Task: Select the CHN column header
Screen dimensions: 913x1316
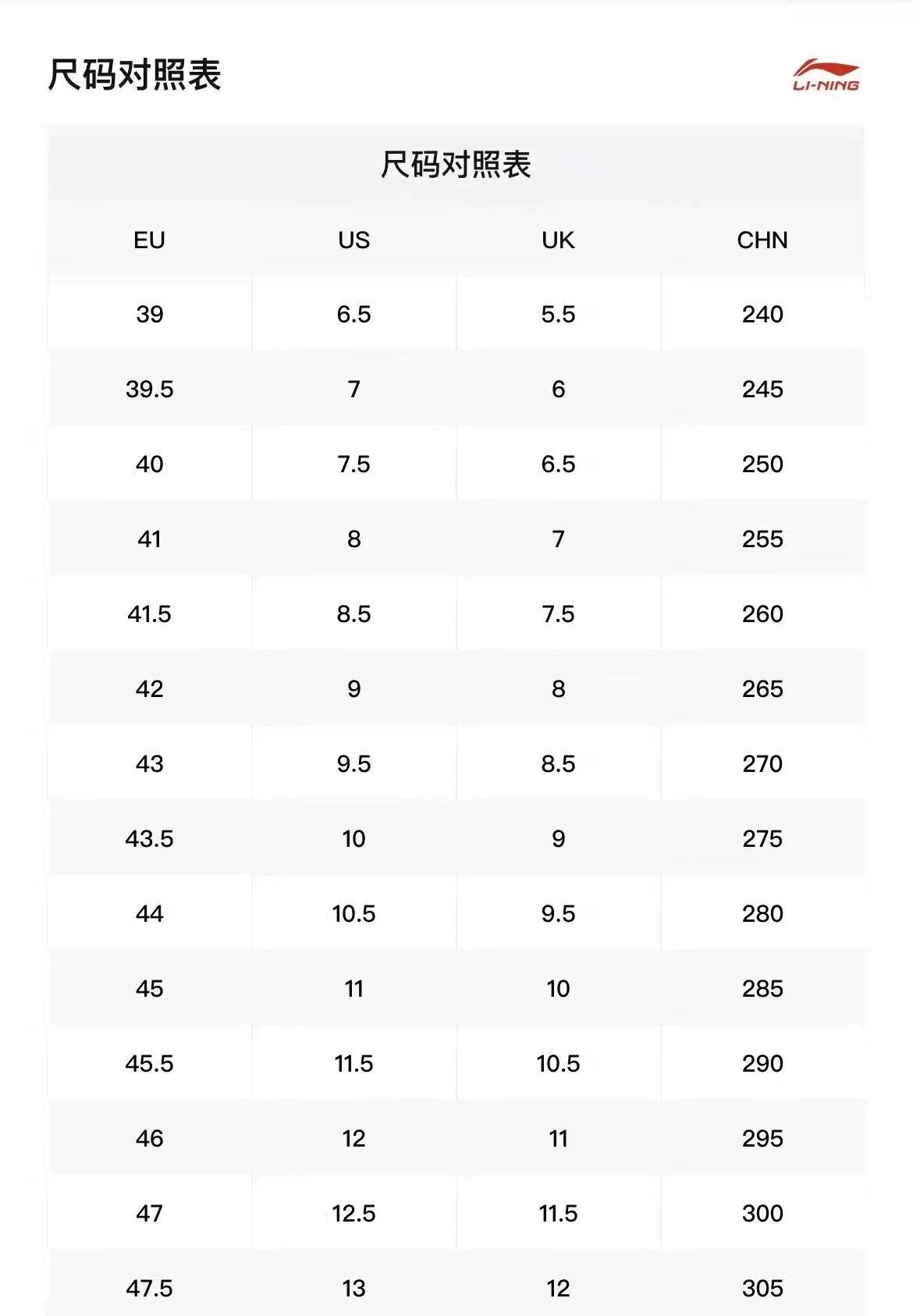Action: pos(762,240)
